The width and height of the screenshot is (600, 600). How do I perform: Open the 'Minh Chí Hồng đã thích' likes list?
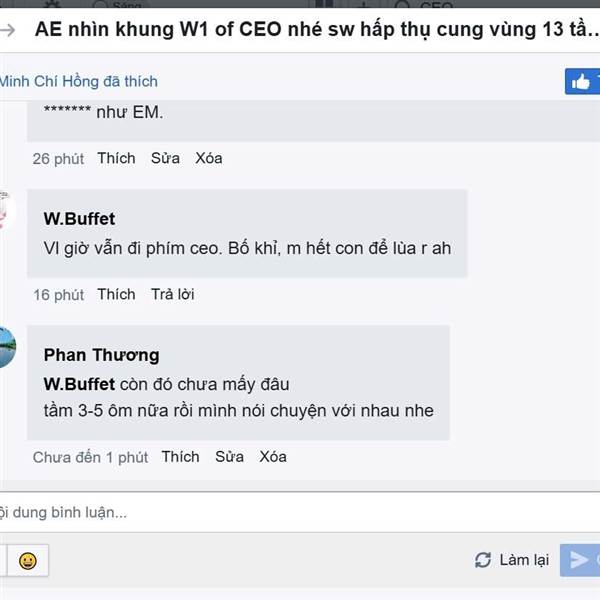pos(78,82)
